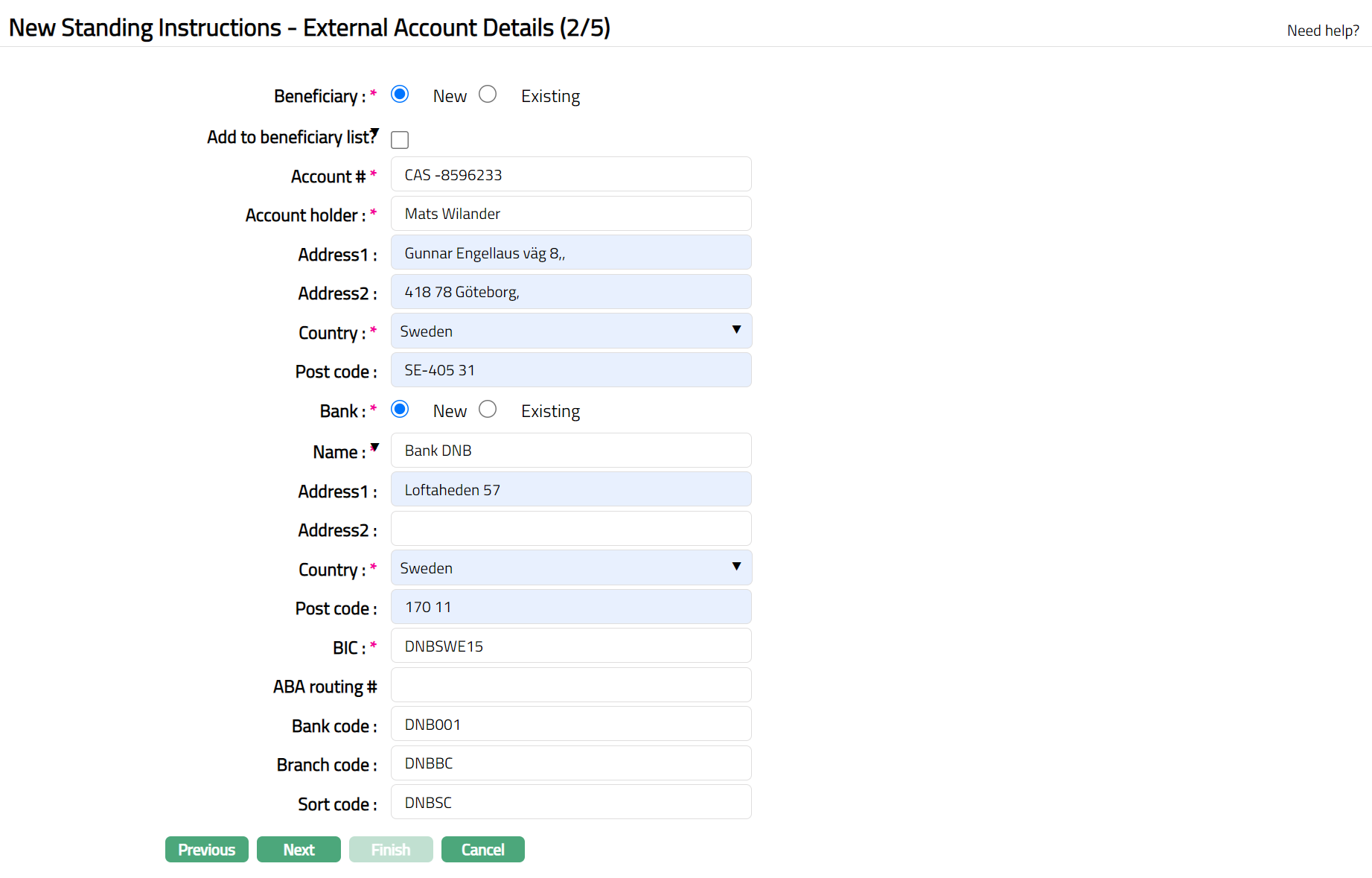
Task: Choose New bank radio option
Action: point(400,410)
